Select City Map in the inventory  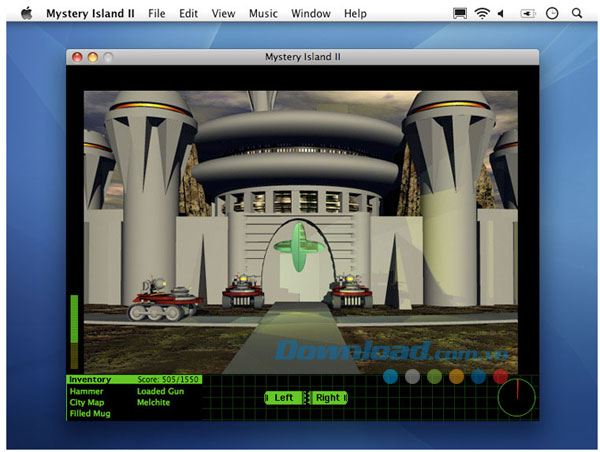point(87,402)
